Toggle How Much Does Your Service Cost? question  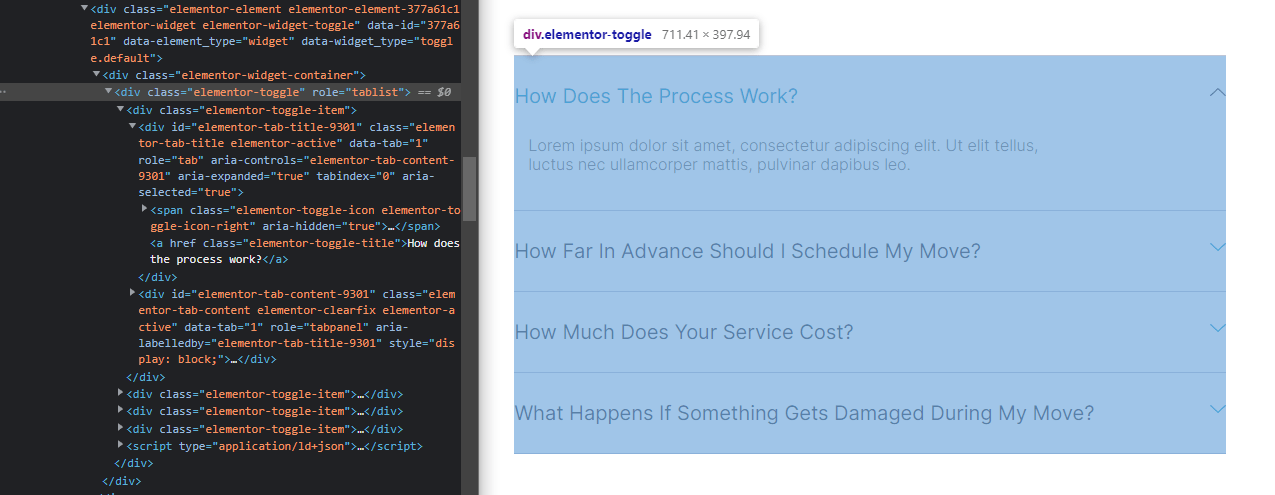coord(684,332)
